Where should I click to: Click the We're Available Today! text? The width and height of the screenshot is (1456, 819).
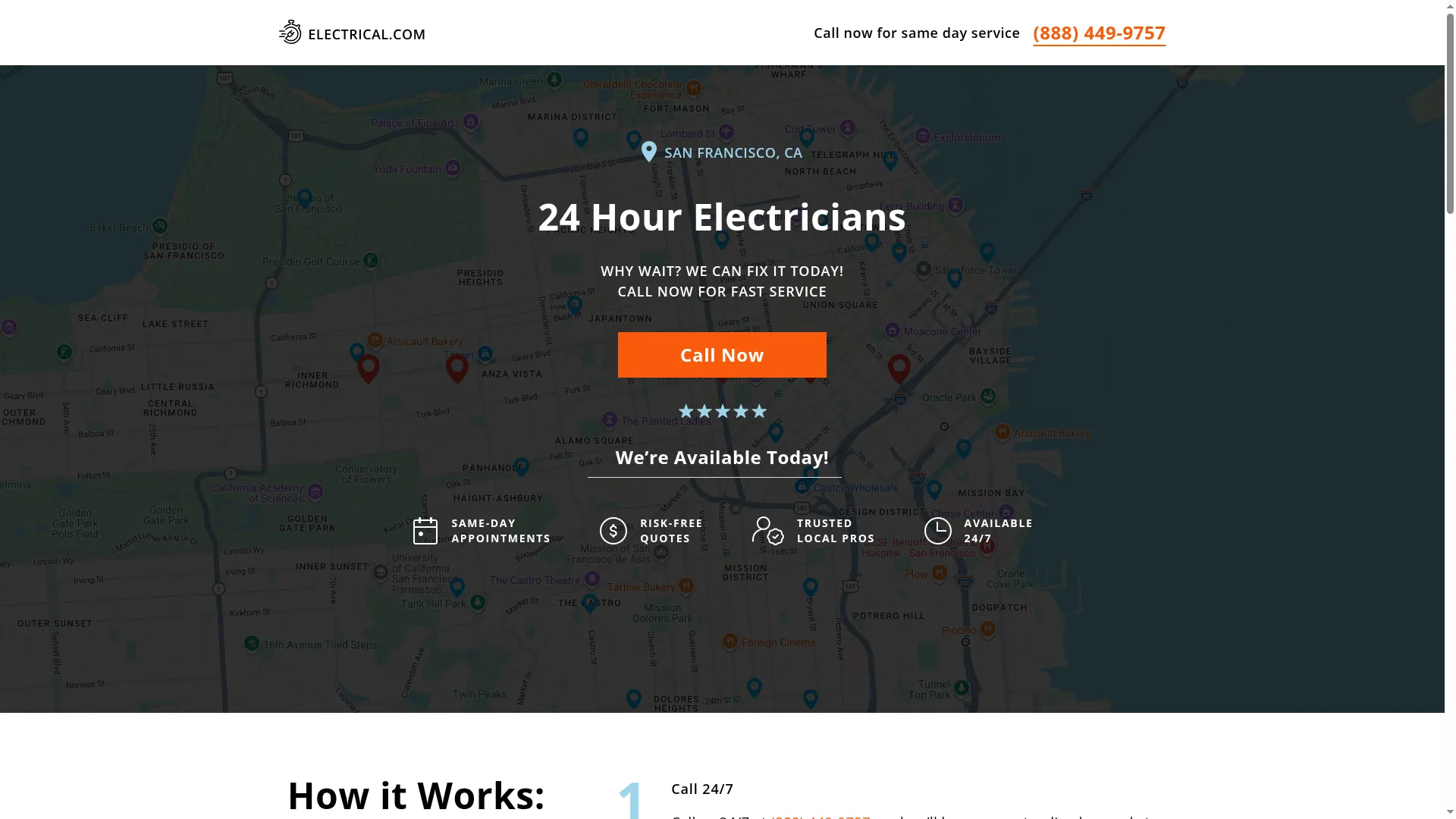(722, 457)
